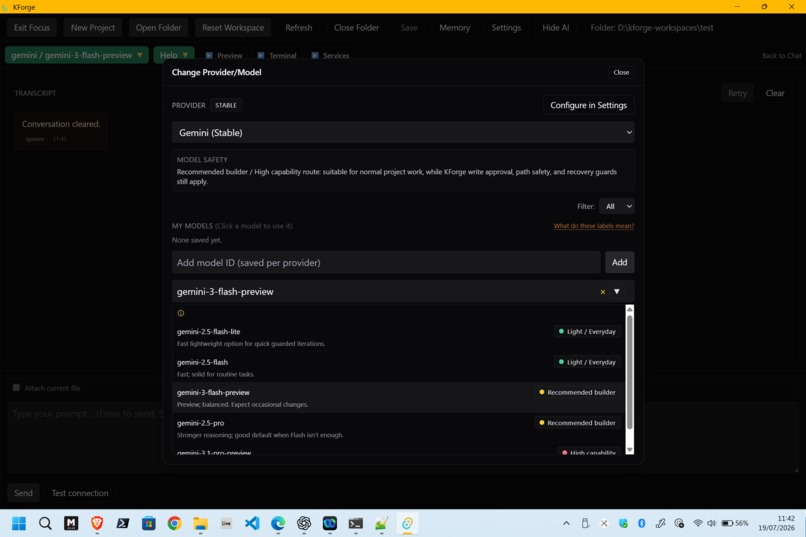806x537 pixels.
Task: Open Wi-Fi network tray icon
Action: pyautogui.click(x=698, y=523)
